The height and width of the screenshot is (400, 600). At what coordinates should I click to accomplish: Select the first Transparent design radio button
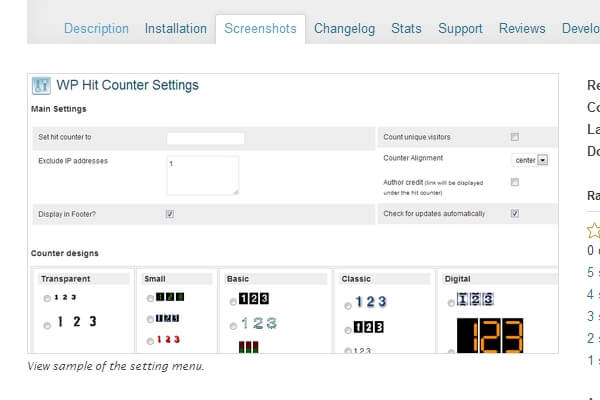point(46,298)
